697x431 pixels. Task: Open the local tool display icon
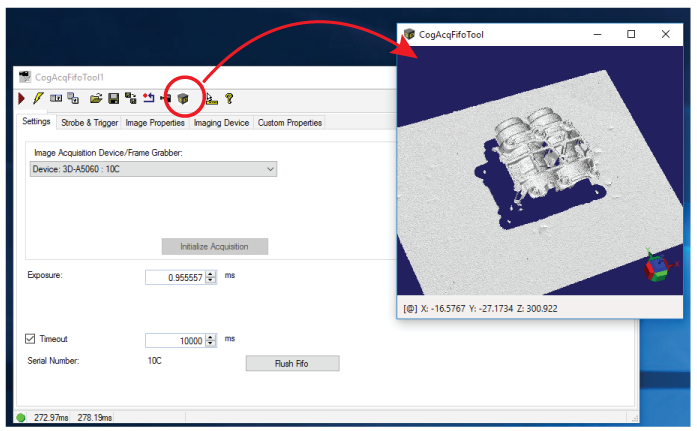[x=56, y=98]
